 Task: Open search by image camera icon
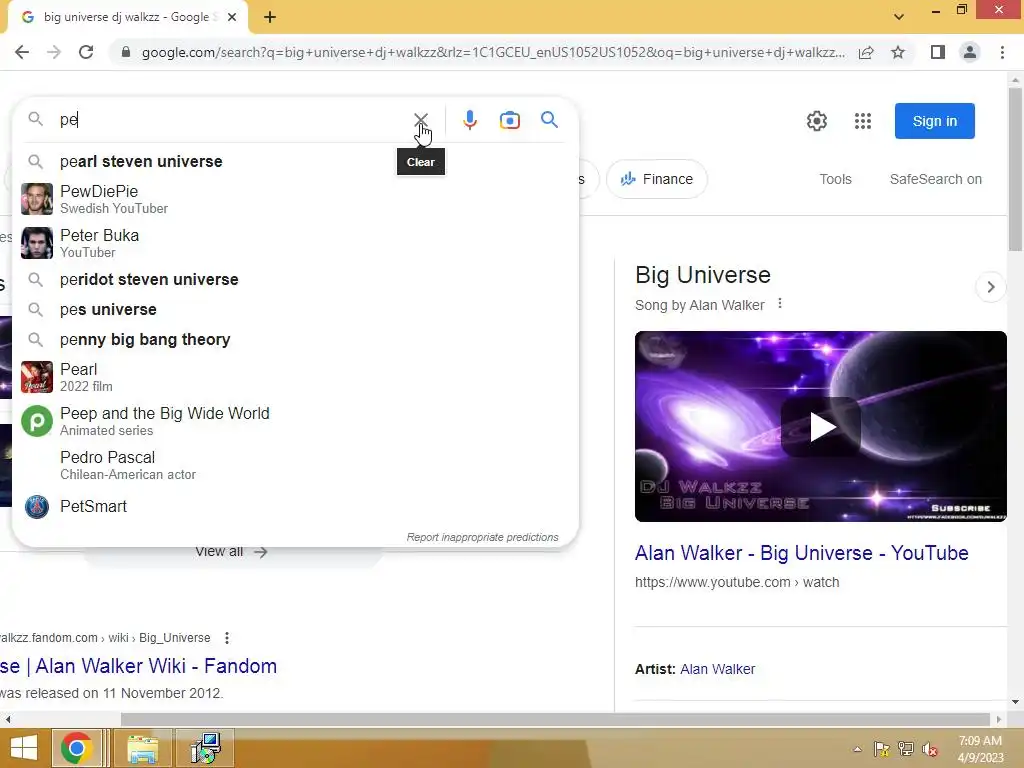(x=509, y=120)
